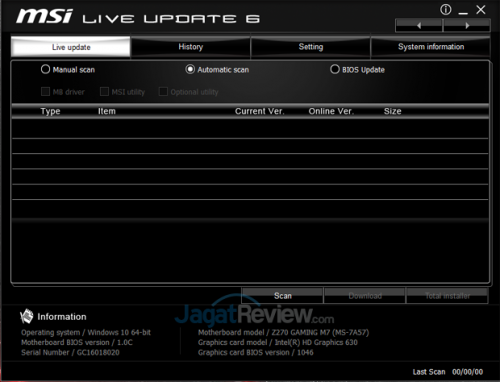The image size is (500, 382).
Task: Click the right arrow navigation button
Action: click(x=467, y=25)
